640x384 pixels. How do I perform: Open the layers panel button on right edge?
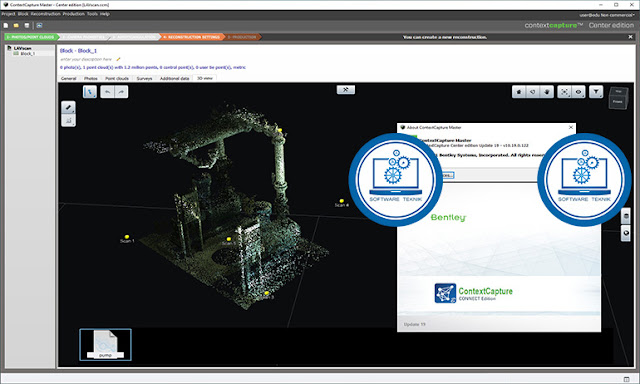click(x=626, y=216)
